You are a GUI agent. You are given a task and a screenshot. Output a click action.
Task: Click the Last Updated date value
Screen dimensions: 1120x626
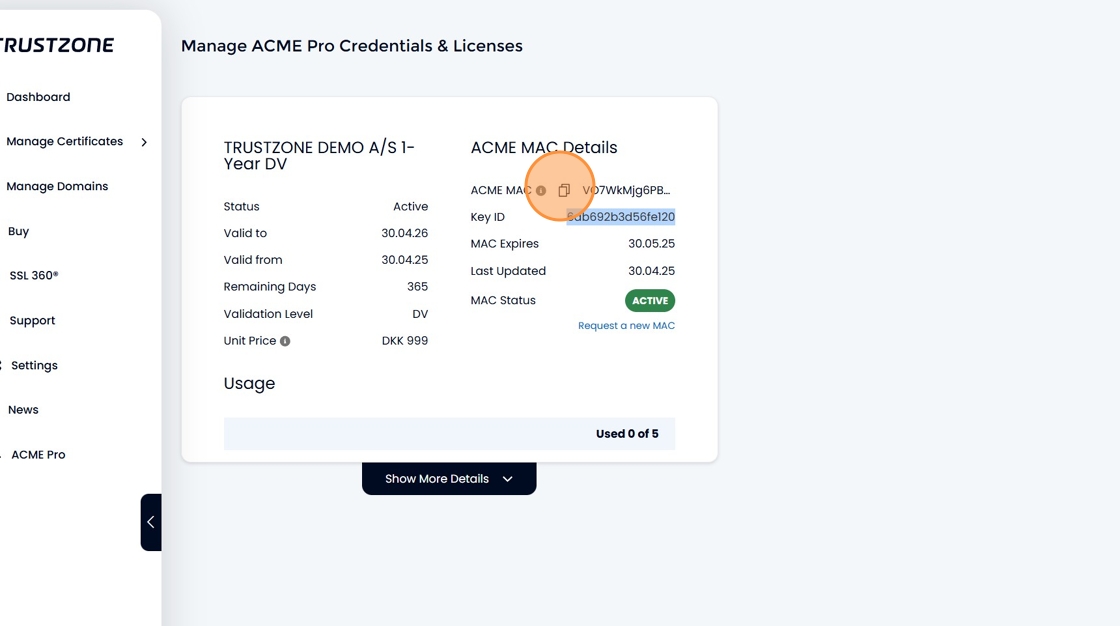[651, 271]
